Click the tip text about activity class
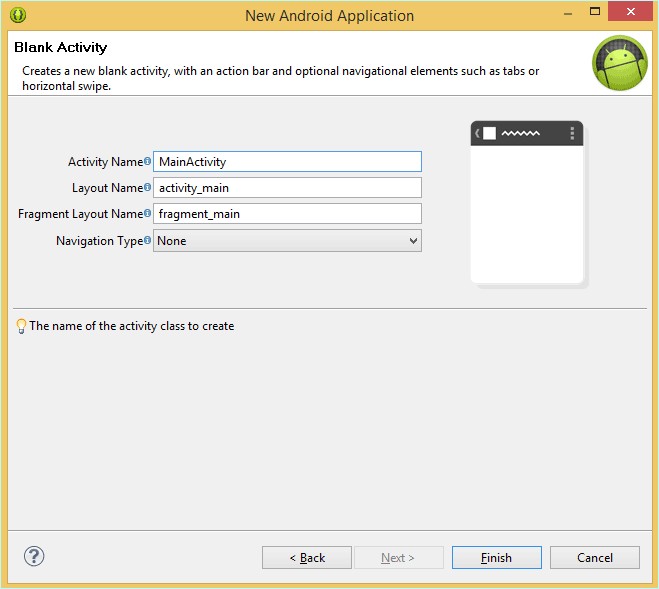Viewport: 659px width, 589px height. tap(132, 326)
